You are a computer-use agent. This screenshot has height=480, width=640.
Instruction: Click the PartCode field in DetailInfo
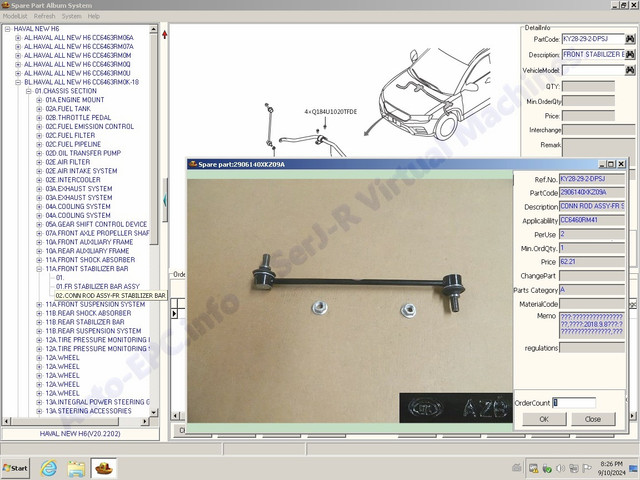click(593, 39)
